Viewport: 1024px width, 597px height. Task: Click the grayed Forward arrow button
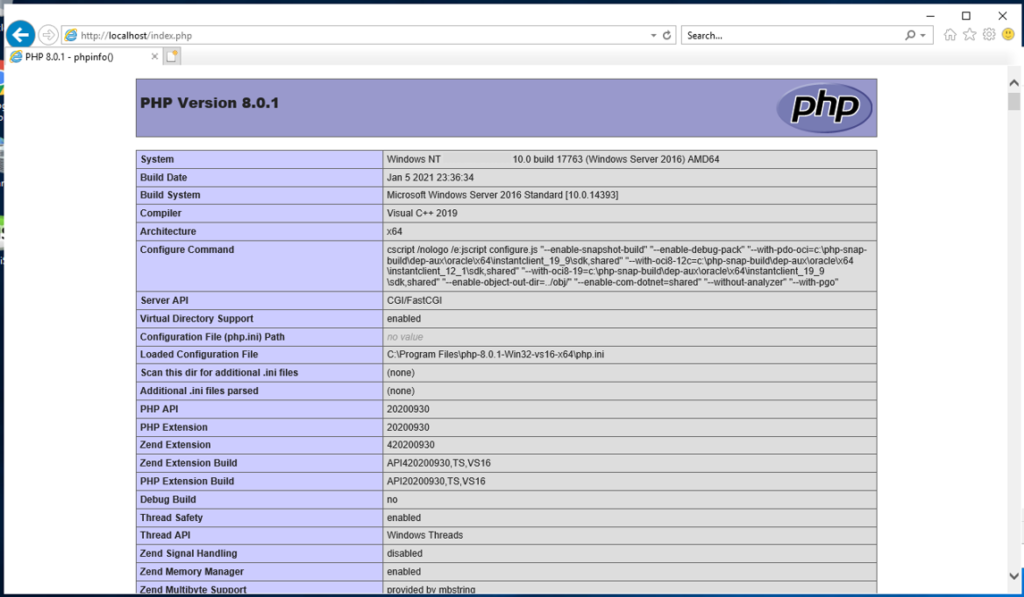pos(48,35)
